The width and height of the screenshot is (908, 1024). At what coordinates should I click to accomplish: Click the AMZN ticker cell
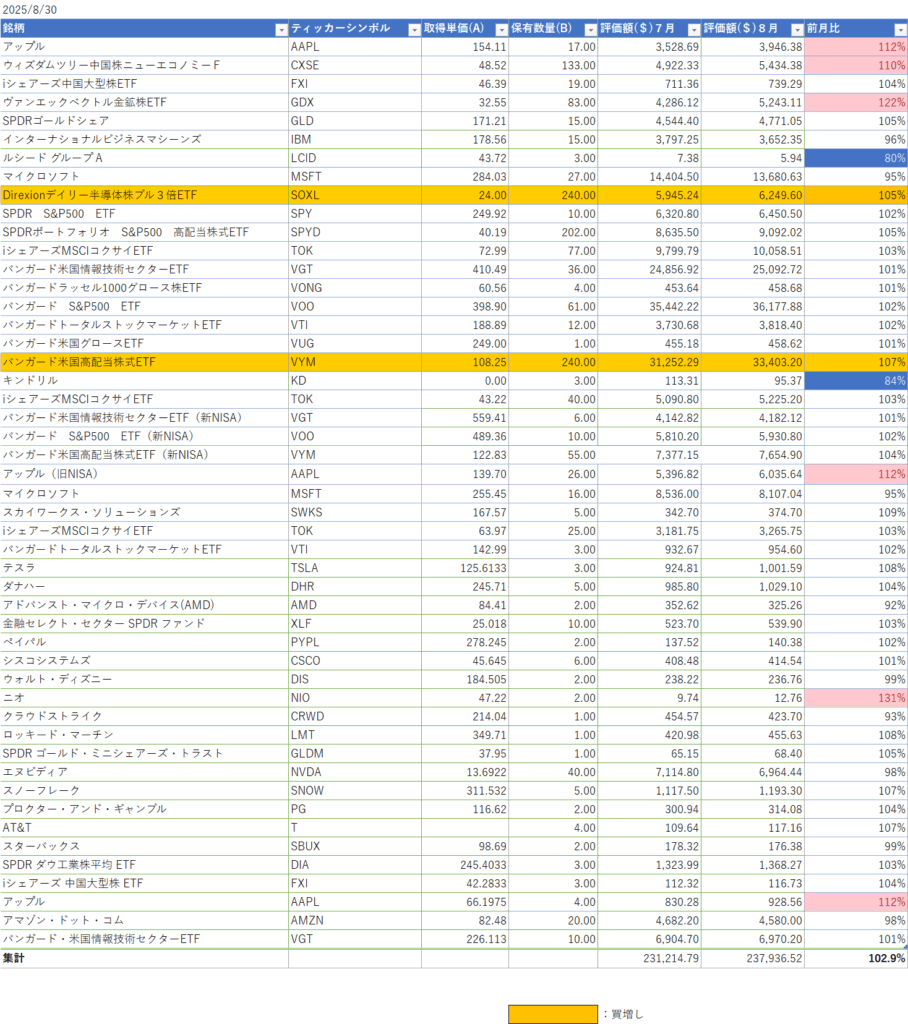point(355,920)
